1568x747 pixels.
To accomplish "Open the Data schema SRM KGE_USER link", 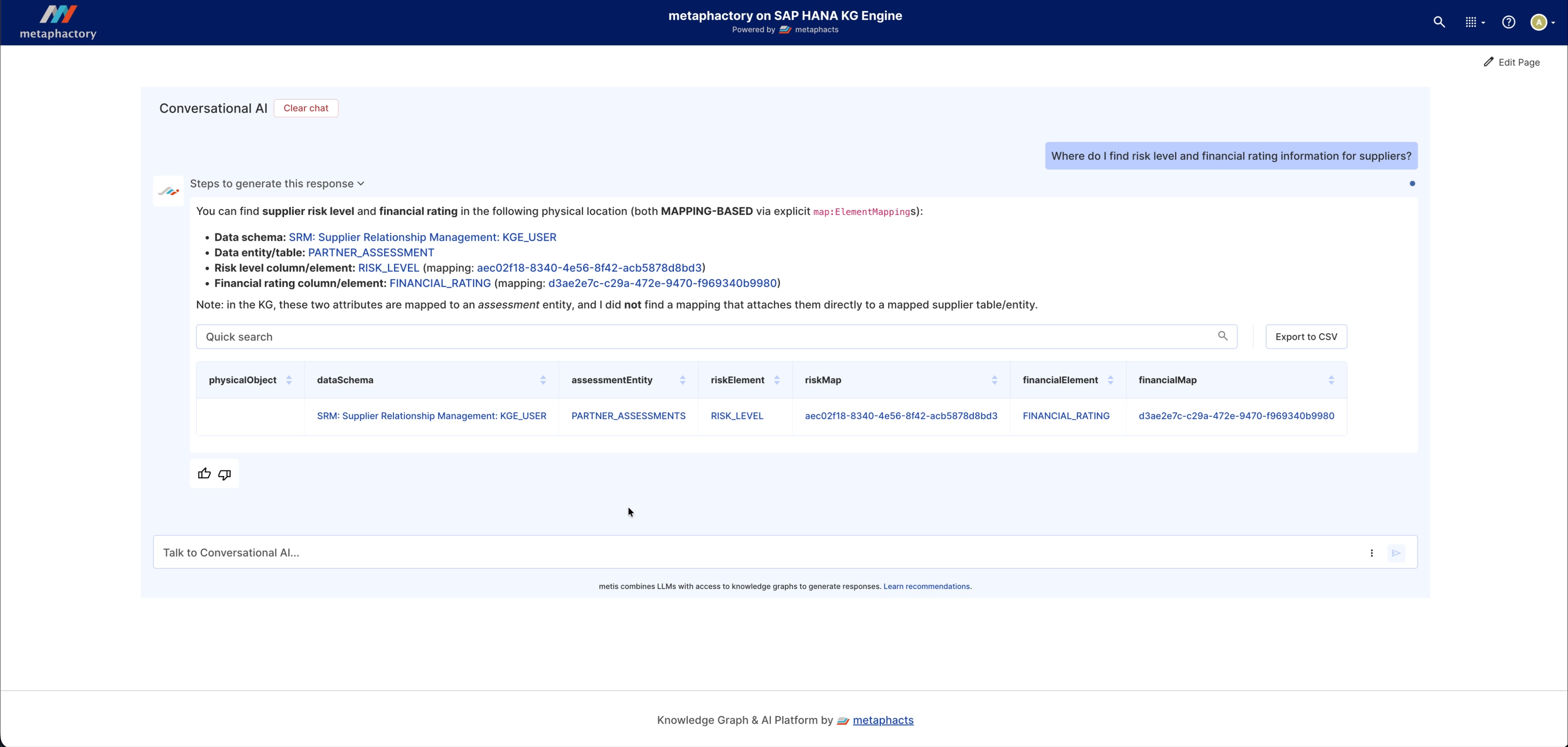I will pos(423,237).
